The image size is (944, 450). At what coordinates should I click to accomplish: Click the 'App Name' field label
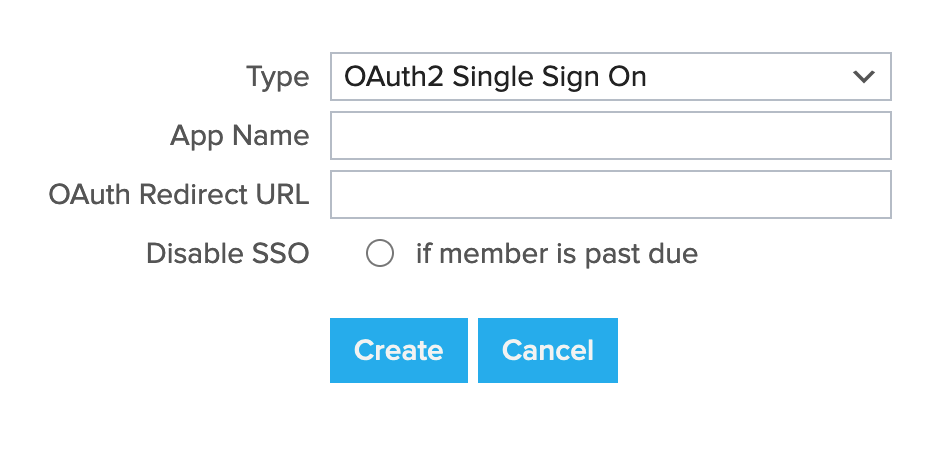(239, 136)
